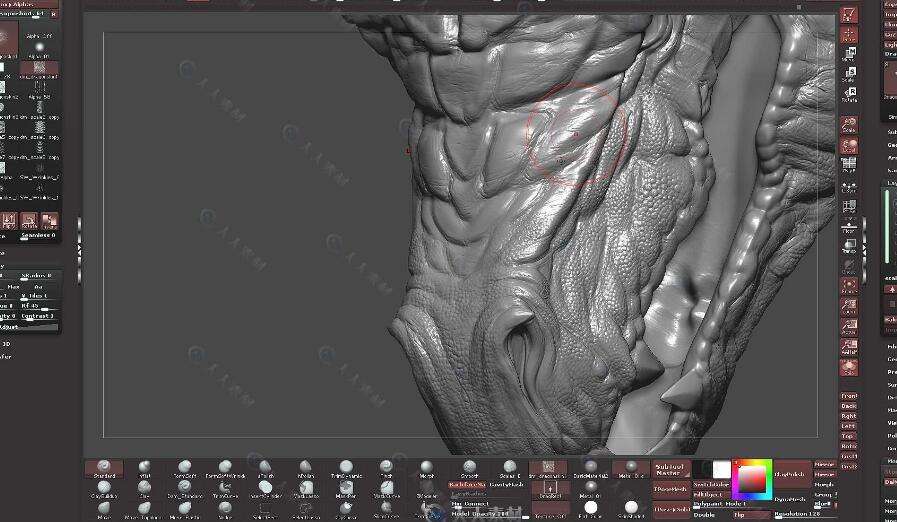Click the TPoseMesh button
This screenshot has height=522, width=897.
pyautogui.click(x=670, y=489)
